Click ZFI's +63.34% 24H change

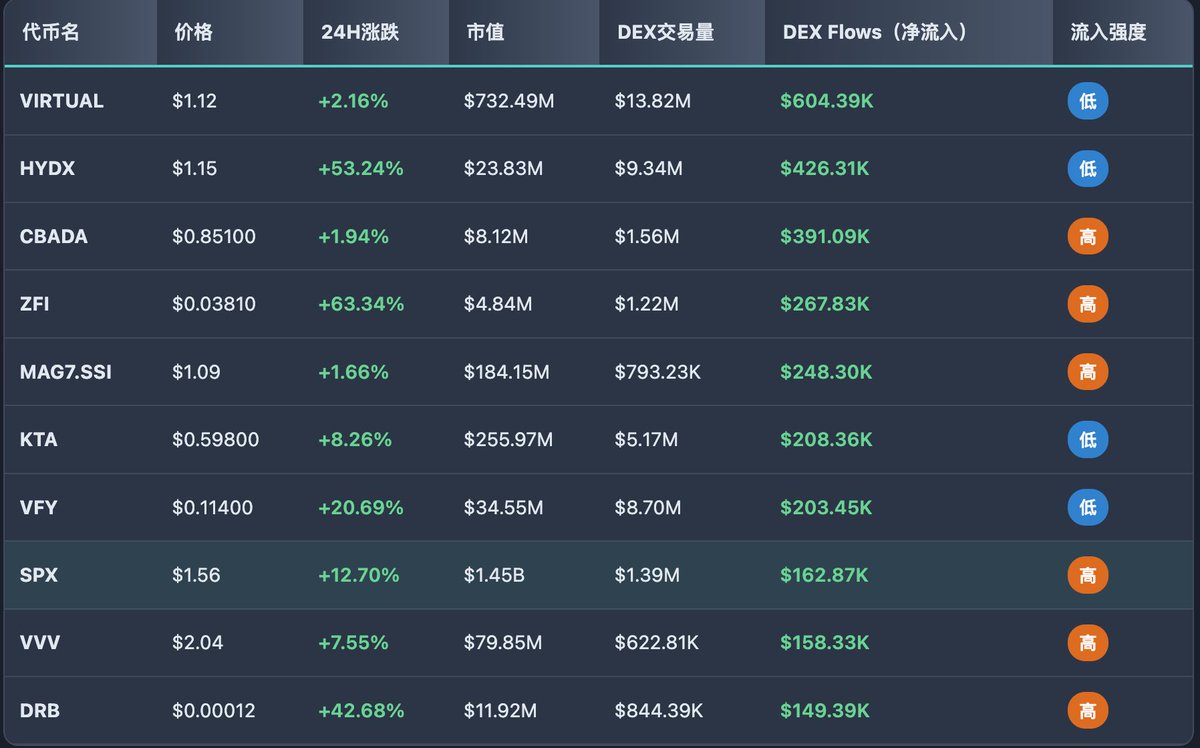coord(361,304)
